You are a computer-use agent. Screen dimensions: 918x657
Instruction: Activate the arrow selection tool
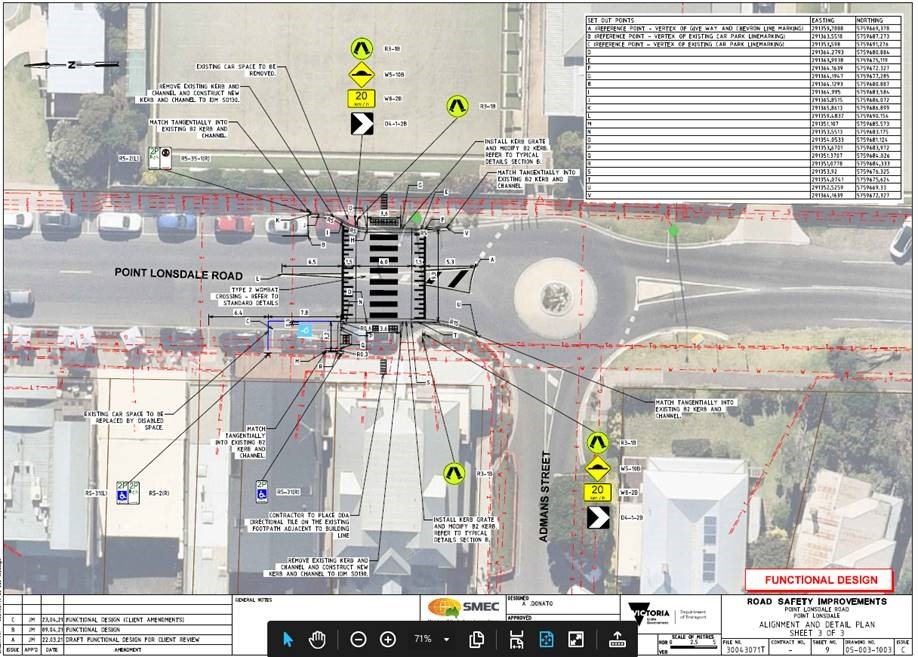point(288,639)
